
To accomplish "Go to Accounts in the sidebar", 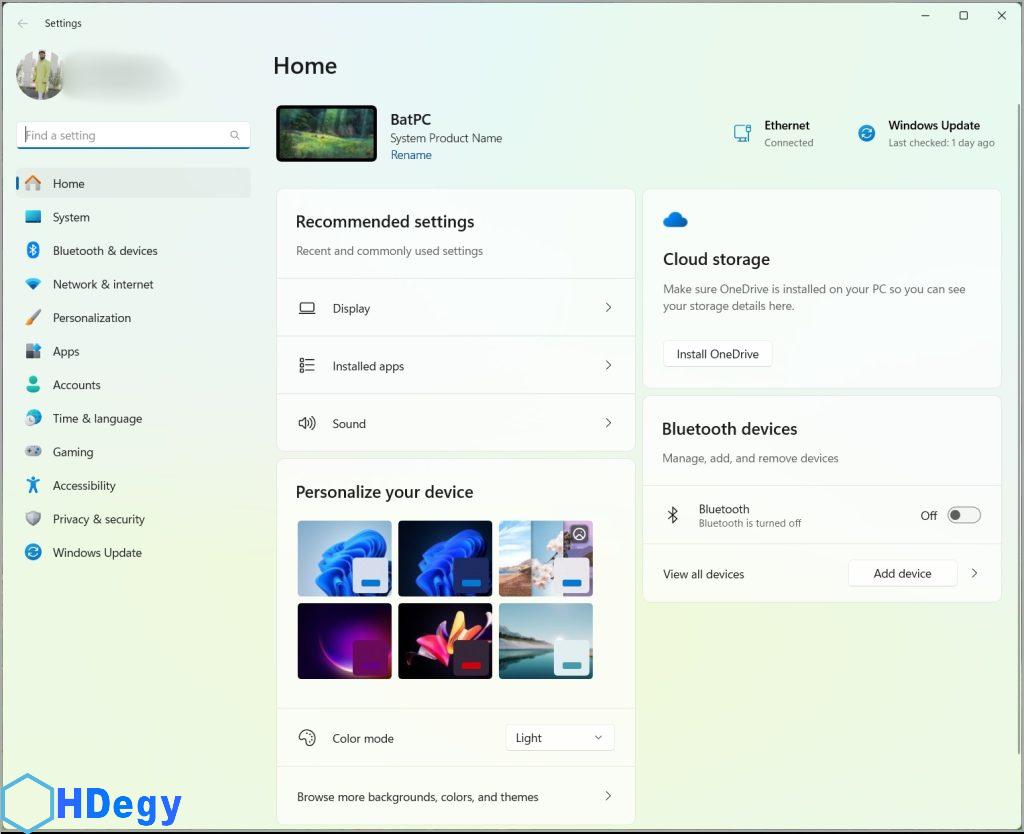I will 76,385.
